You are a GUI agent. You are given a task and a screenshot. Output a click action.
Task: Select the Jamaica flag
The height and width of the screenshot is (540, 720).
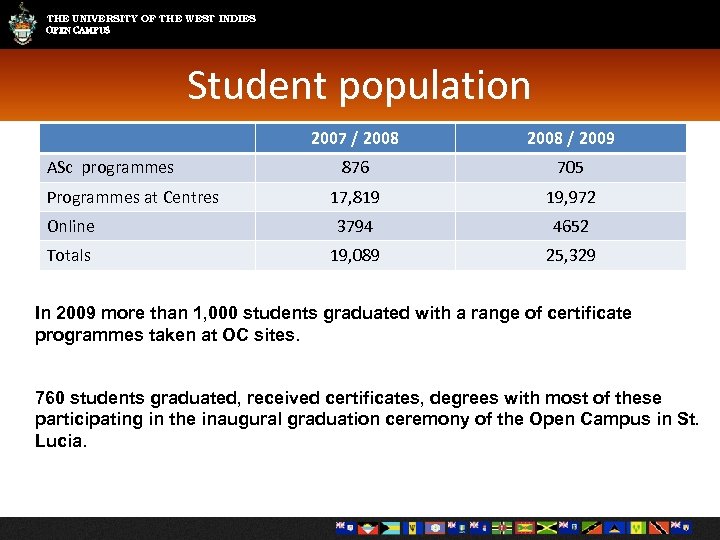547,529
